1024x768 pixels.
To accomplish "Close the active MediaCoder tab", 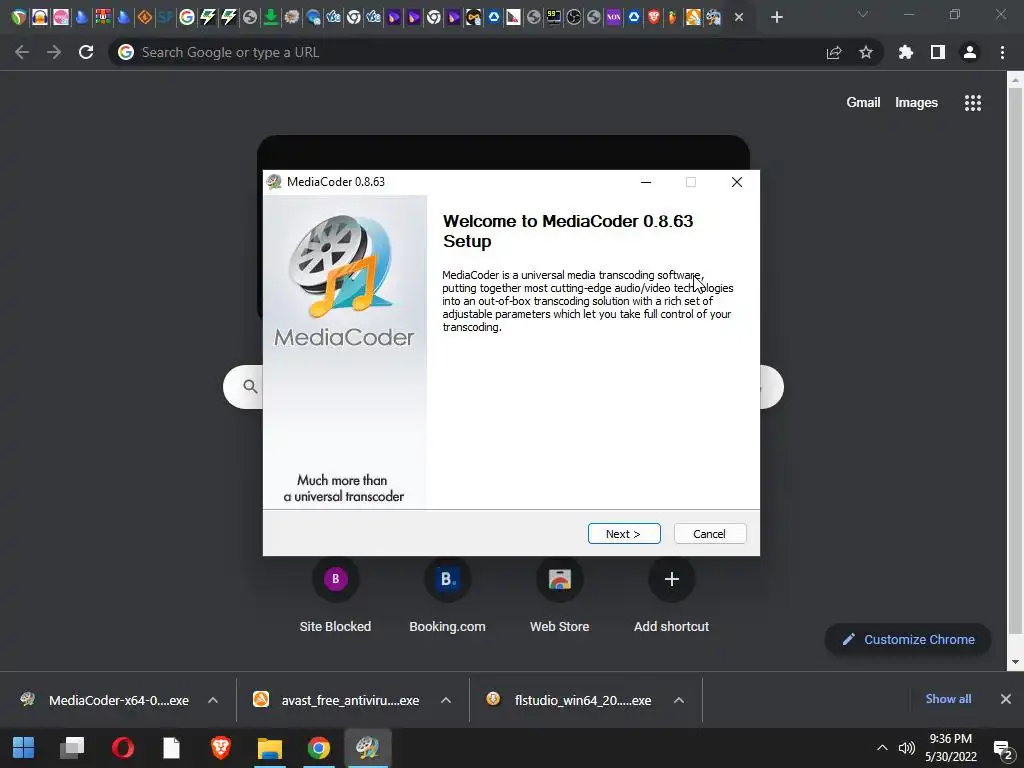I will click(x=739, y=17).
